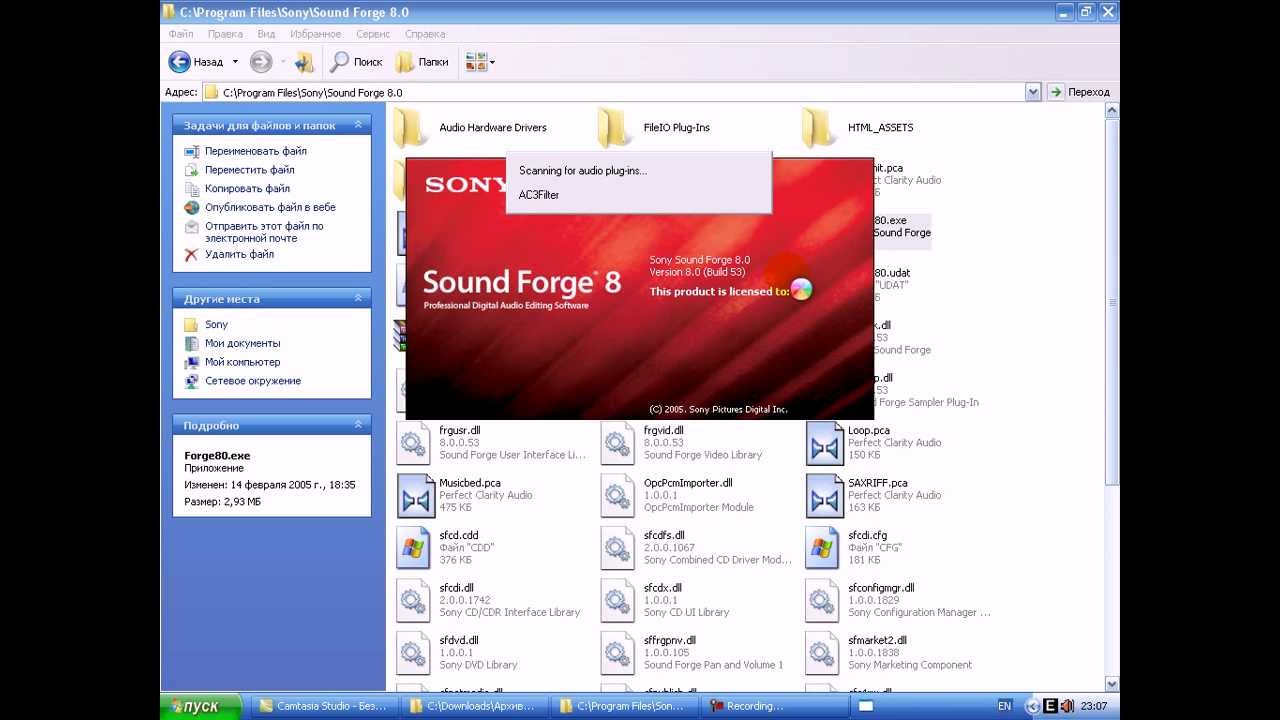Collapse the Подробно details panel
Viewport: 1280px width, 720px height.
(358, 425)
